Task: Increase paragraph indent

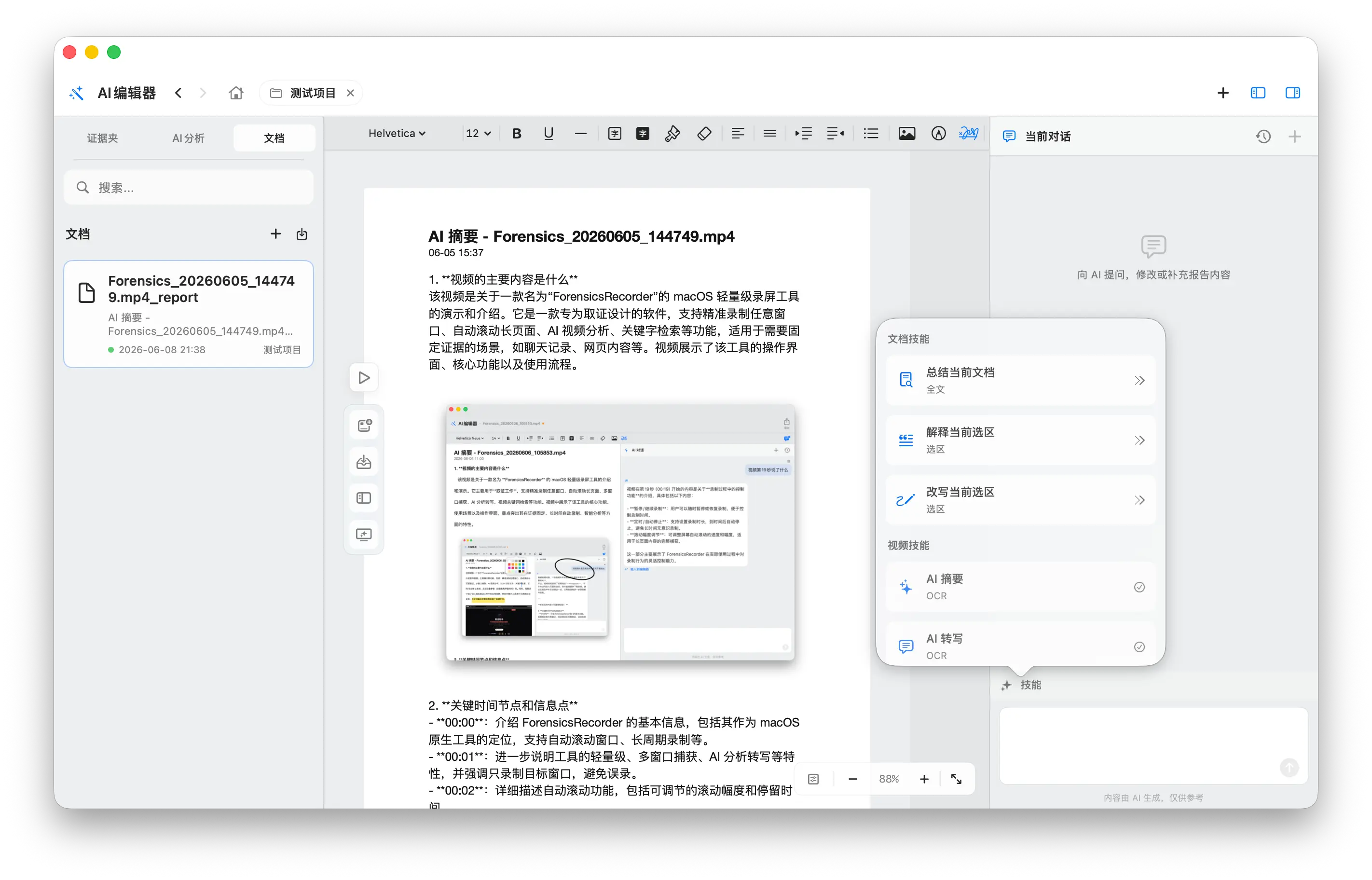Action: (x=803, y=133)
